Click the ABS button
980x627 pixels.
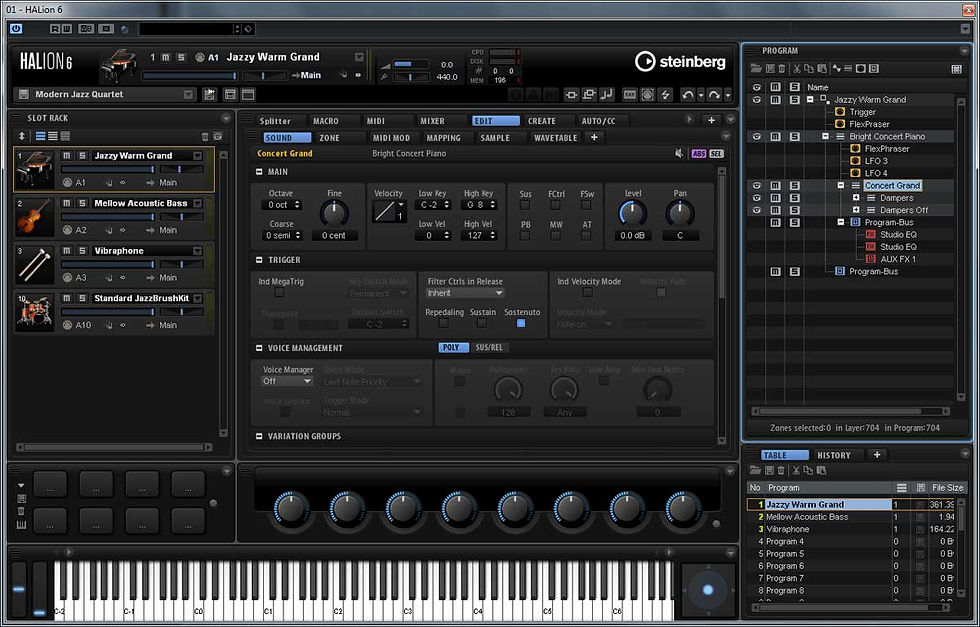pyautogui.click(x=698, y=154)
